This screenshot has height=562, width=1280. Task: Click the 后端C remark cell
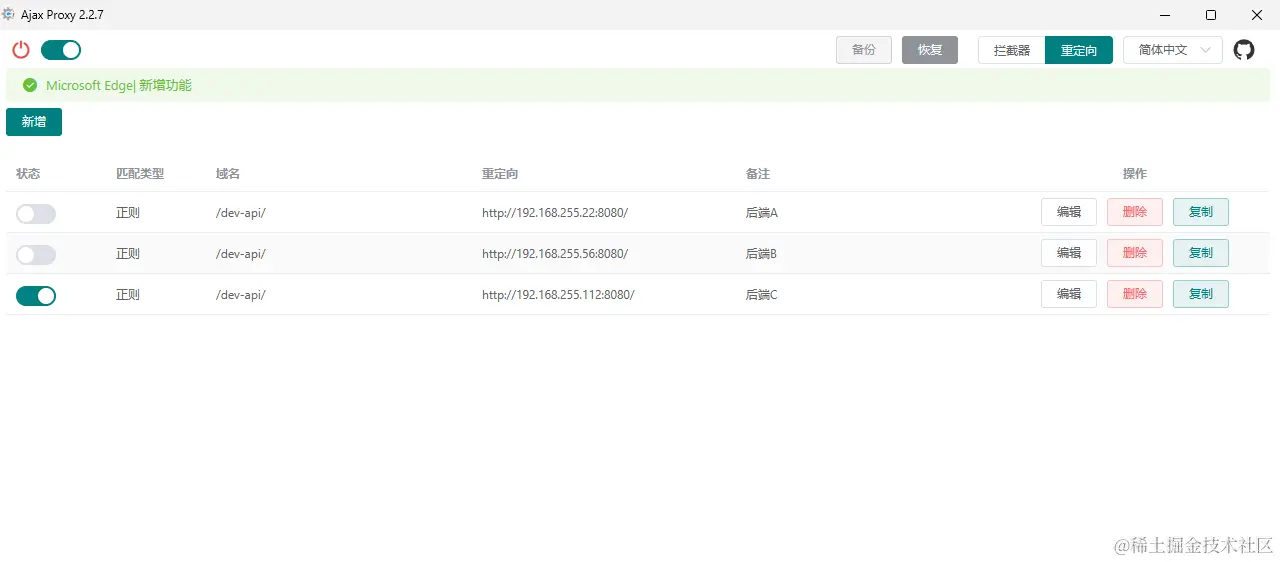tap(762, 295)
